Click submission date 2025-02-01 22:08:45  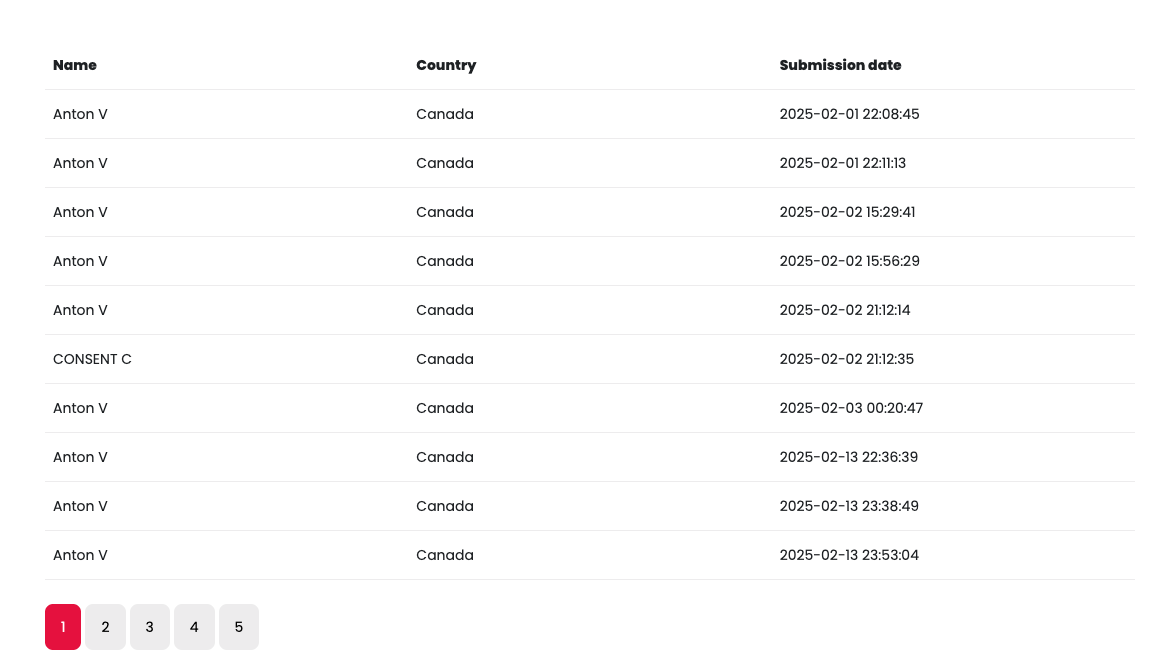coord(849,114)
